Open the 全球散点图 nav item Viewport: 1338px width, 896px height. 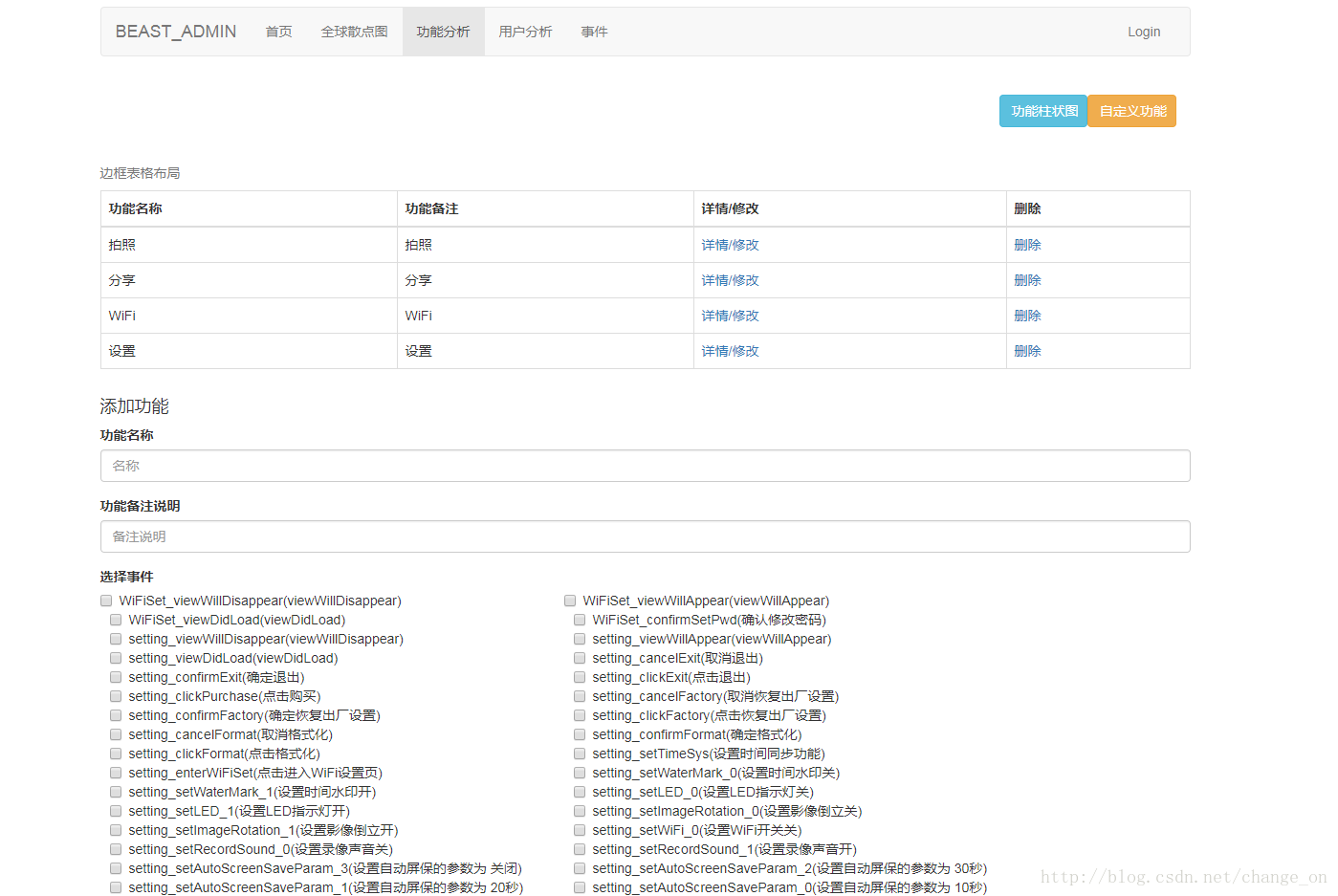pyautogui.click(x=355, y=32)
